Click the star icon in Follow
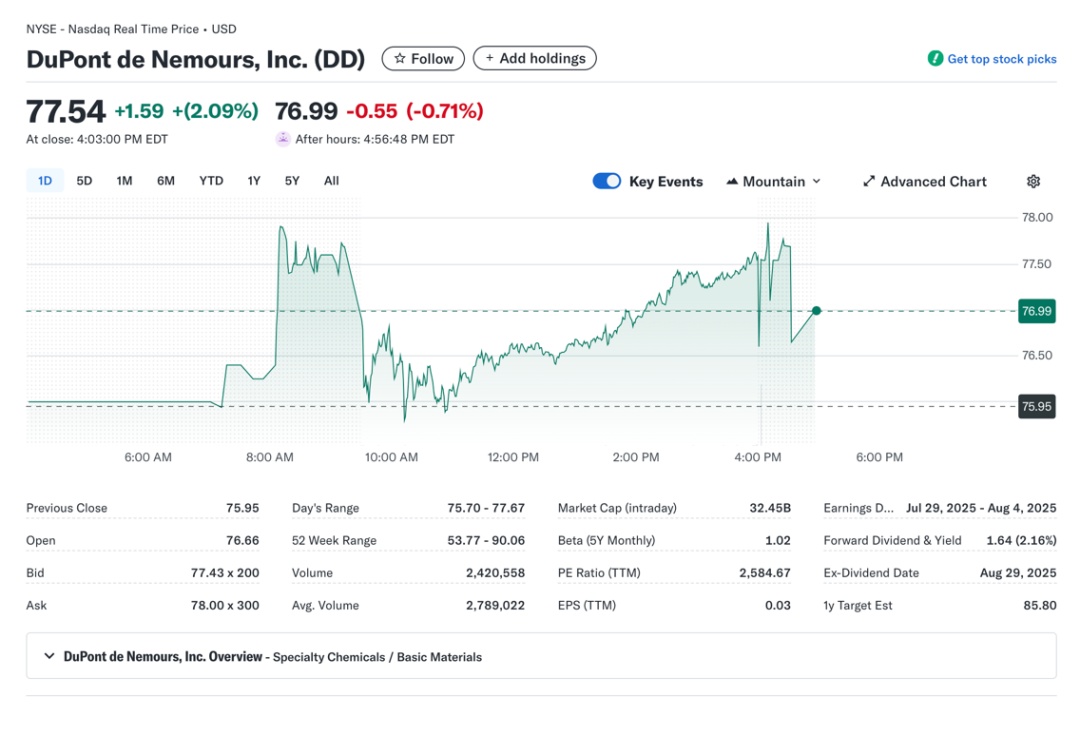This screenshot has width=1080, height=736. tap(399, 59)
